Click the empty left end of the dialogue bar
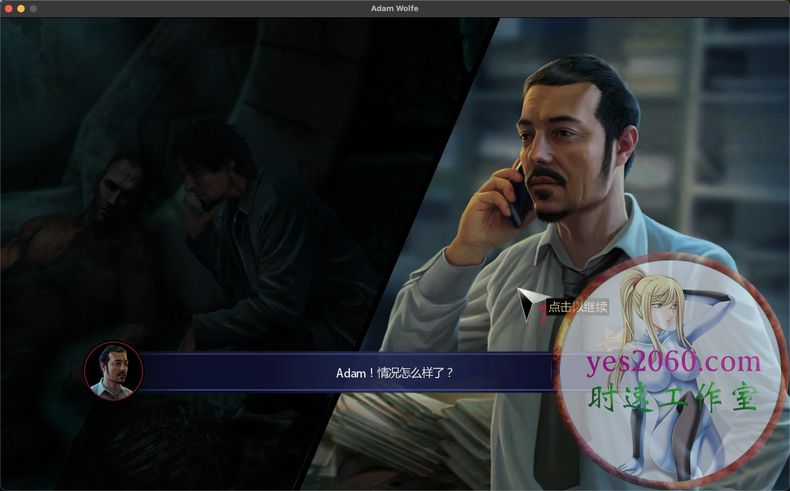The height and width of the screenshot is (491, 790). tap(200, 373)
